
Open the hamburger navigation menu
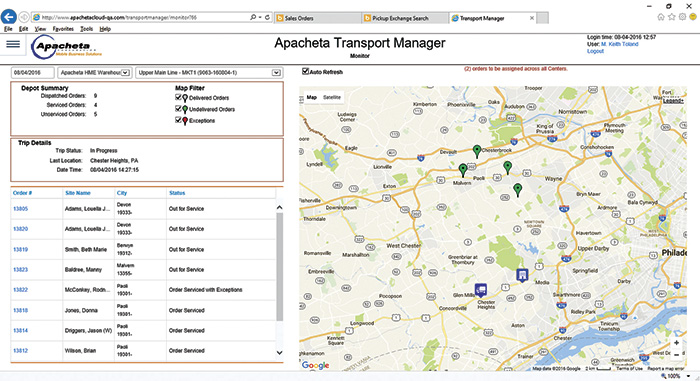tap(13, 44)
